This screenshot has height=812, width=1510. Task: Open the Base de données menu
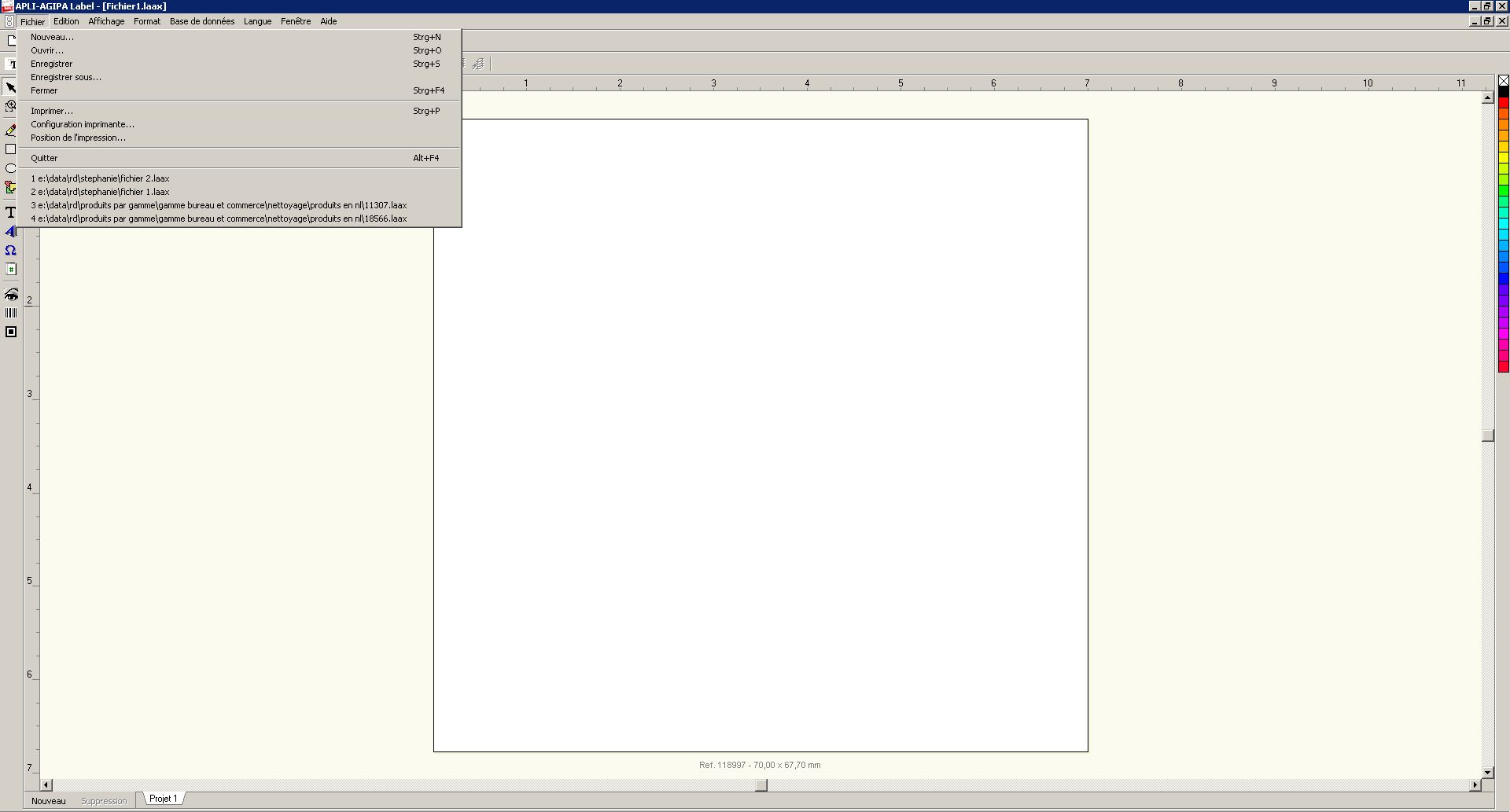coord(202,21)
